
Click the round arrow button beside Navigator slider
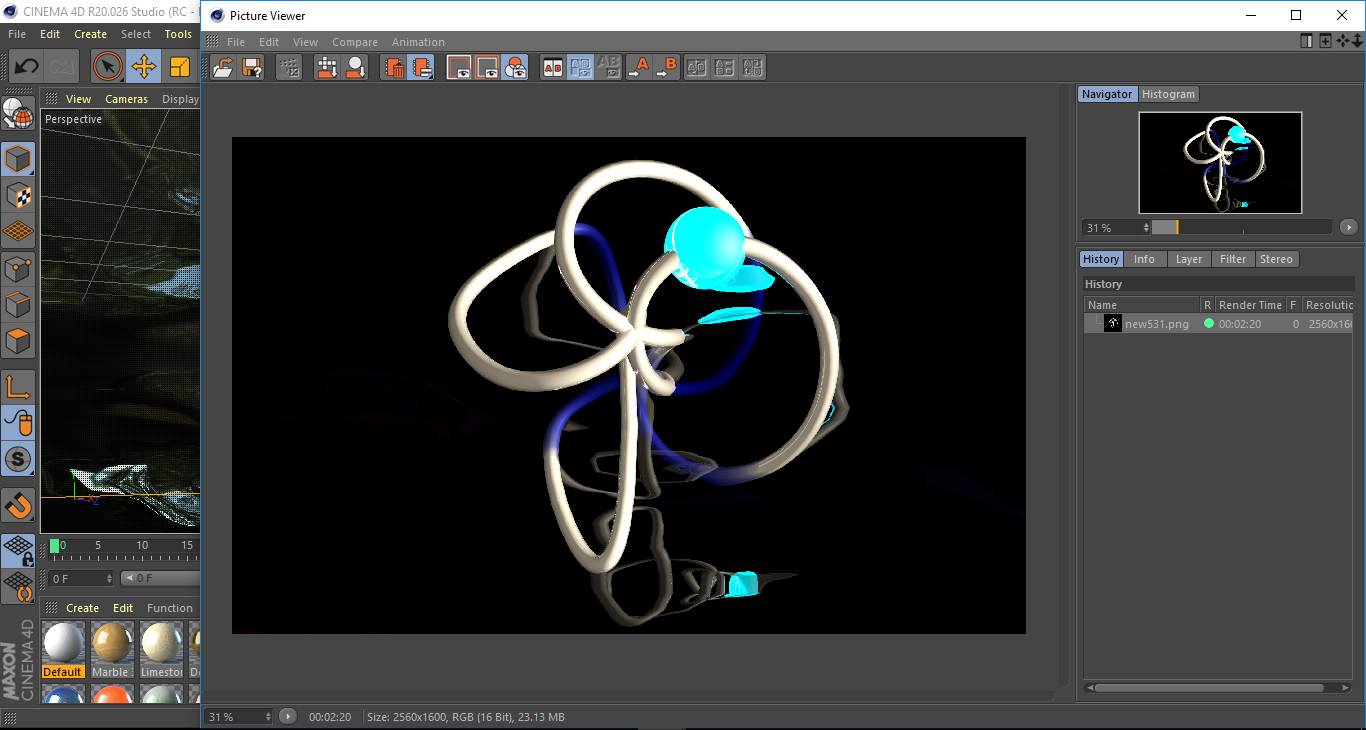pyautogui.click(x=1349, y=227)
